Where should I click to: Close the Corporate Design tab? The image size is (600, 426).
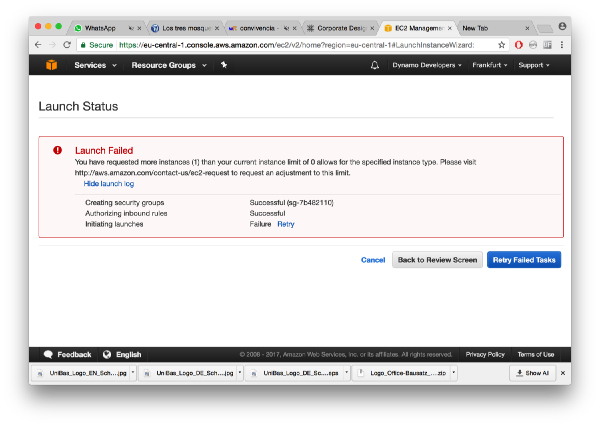[x=372, y=28]
